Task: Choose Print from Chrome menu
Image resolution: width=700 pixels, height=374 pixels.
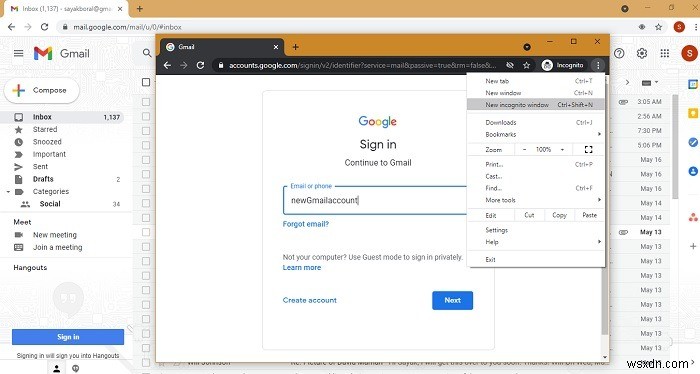Action: pos(536,164)
